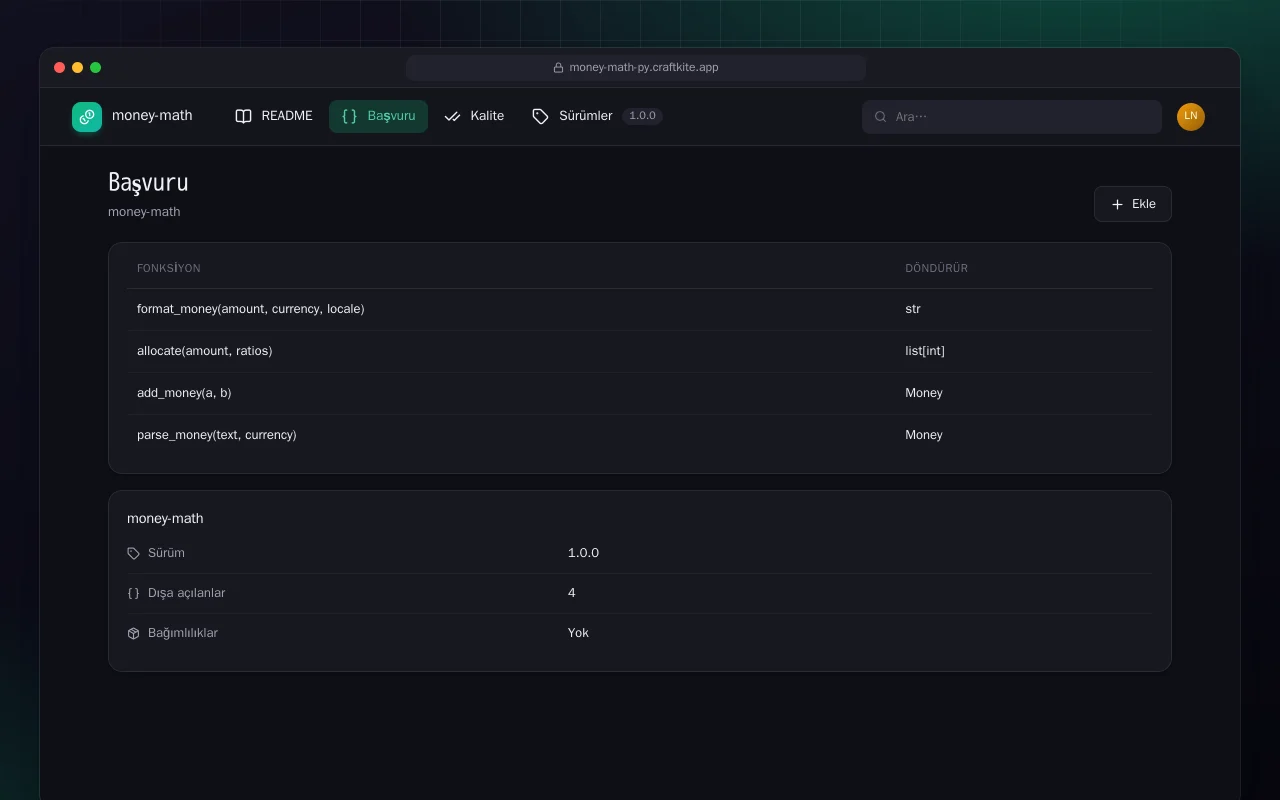The width and height of the screenshot is (1280, 800).
Task: Click the Kalite double-check icon
Action: (452, 116)
